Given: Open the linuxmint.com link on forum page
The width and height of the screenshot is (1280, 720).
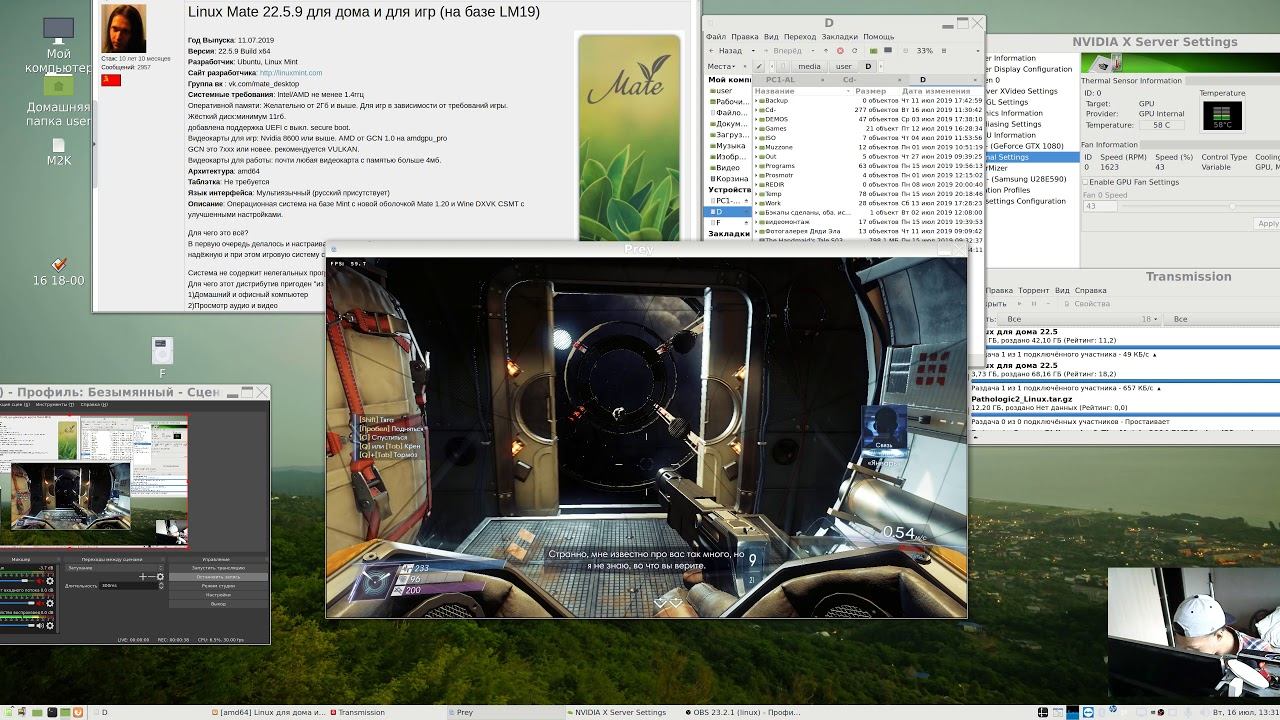Looking at the screenshot, I should click(x=291, y=73).
